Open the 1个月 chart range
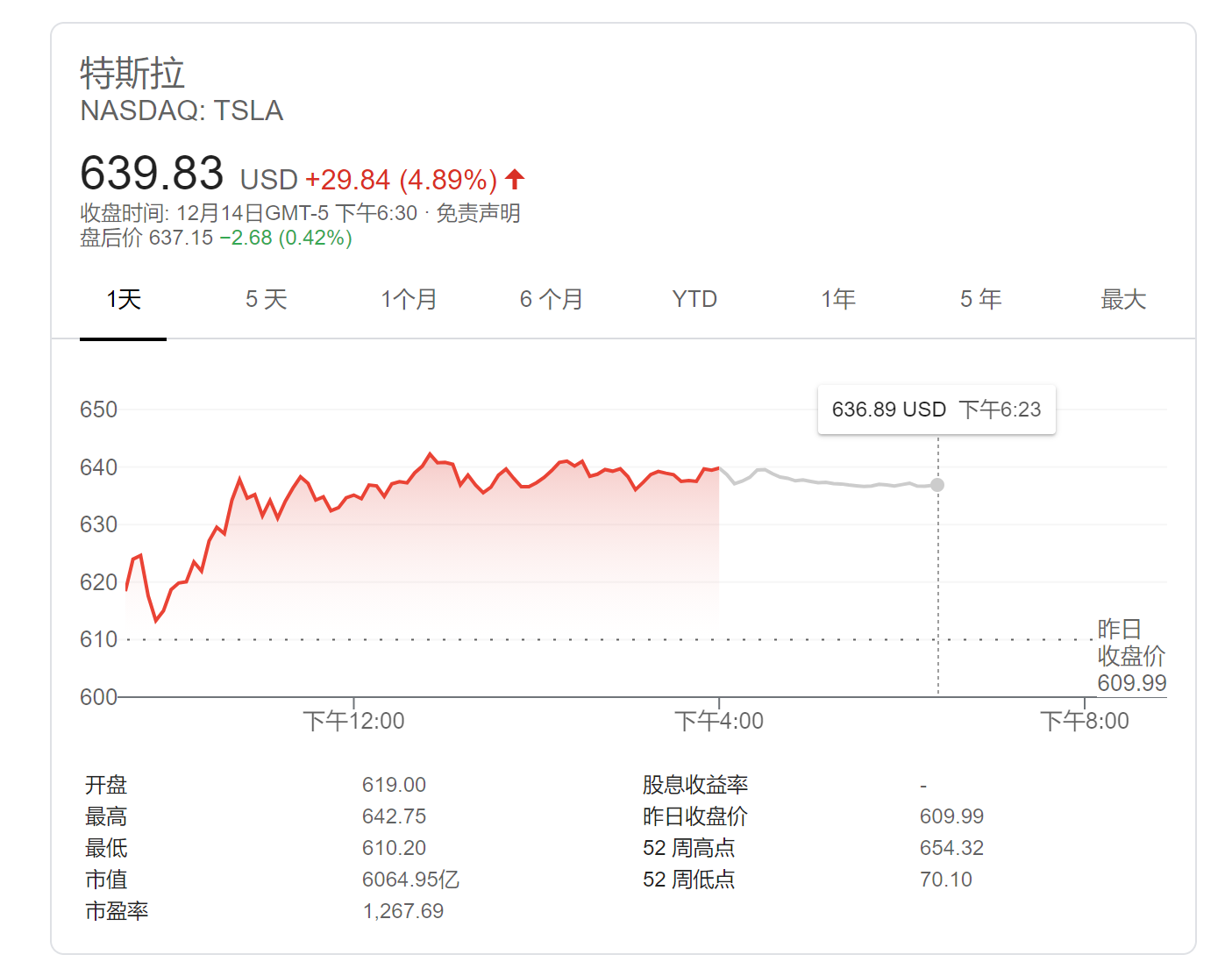Viewport: 1232px width, 976px height. point(409,300)
